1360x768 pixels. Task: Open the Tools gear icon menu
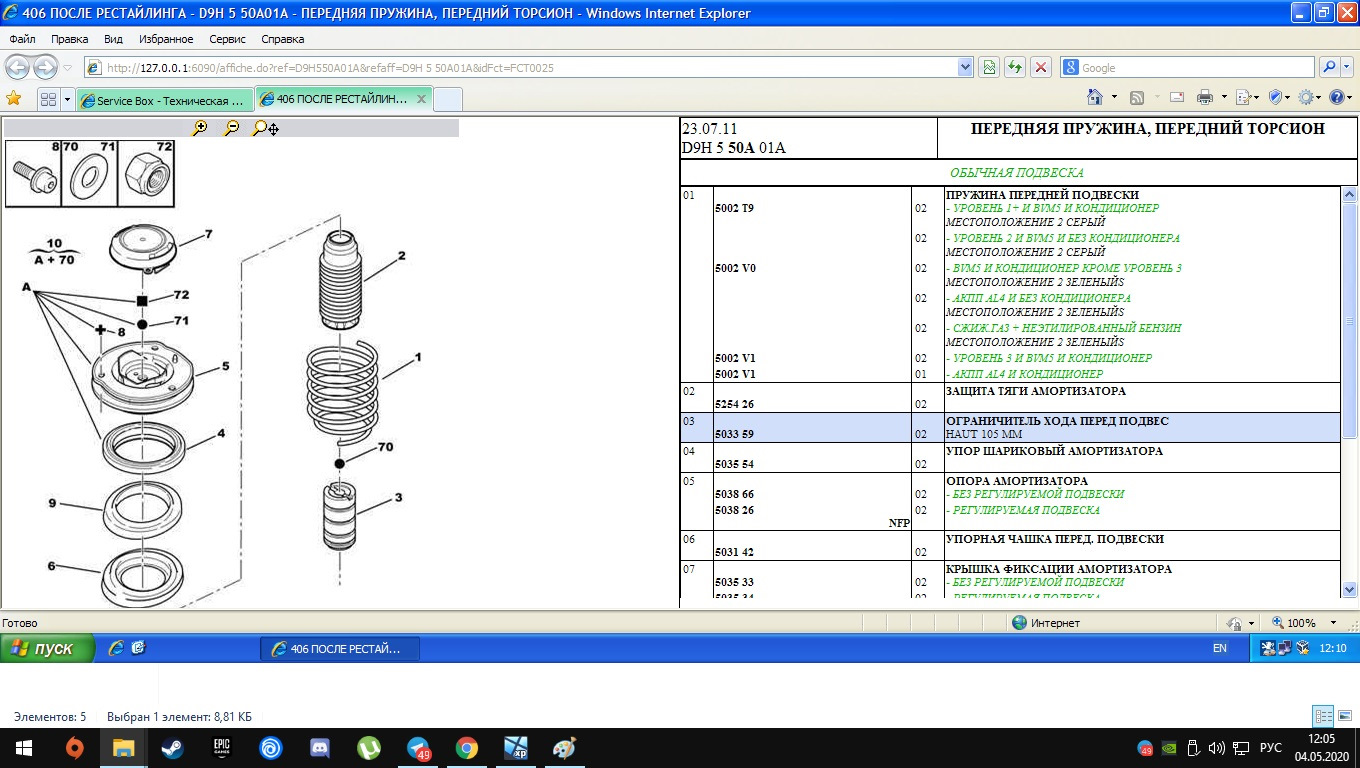click(x=1306, y=98)
